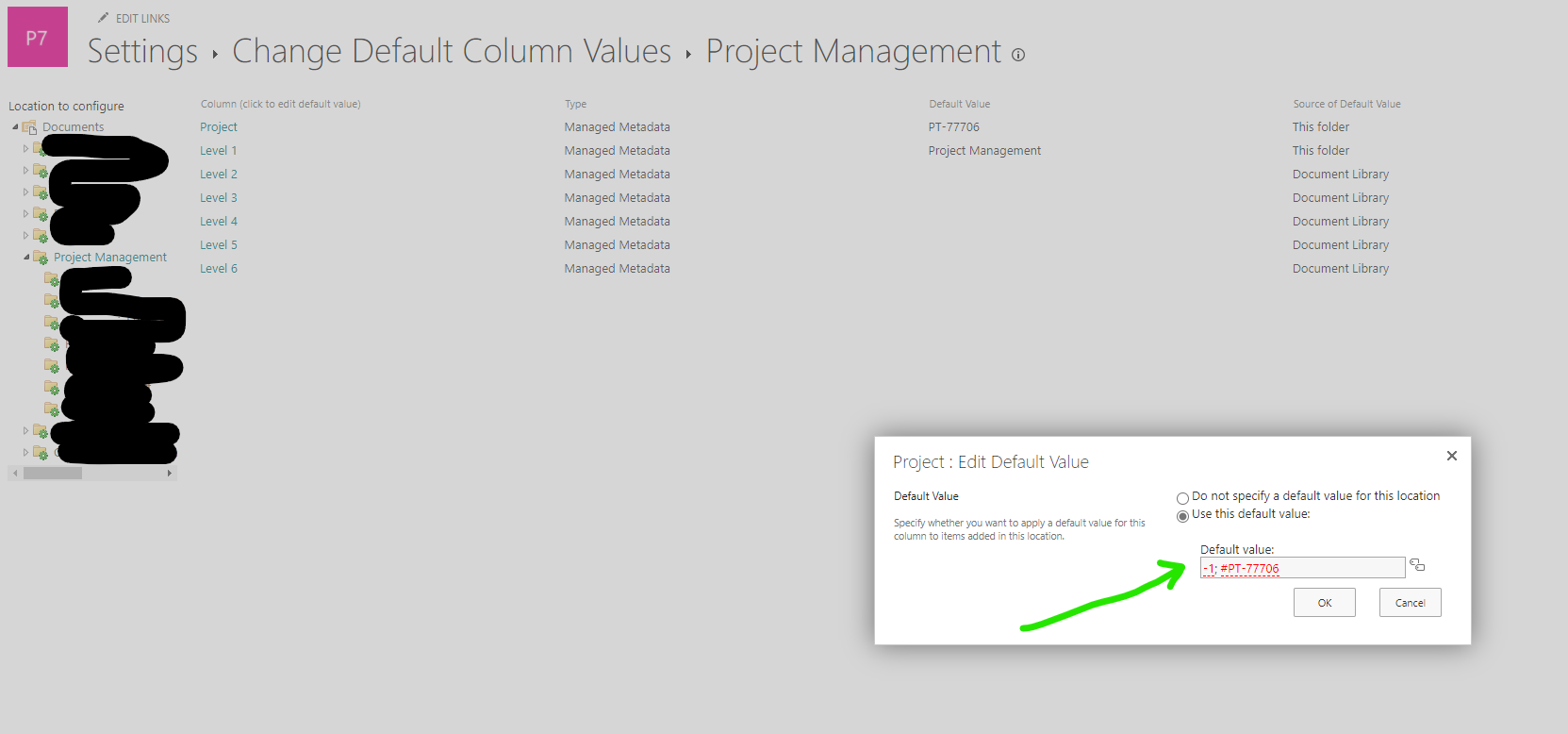Screen dimensions: 1568x734
Task: Open the info icon beside Project Management heading
Action: pyautogui.click(x=1018, y=55)
